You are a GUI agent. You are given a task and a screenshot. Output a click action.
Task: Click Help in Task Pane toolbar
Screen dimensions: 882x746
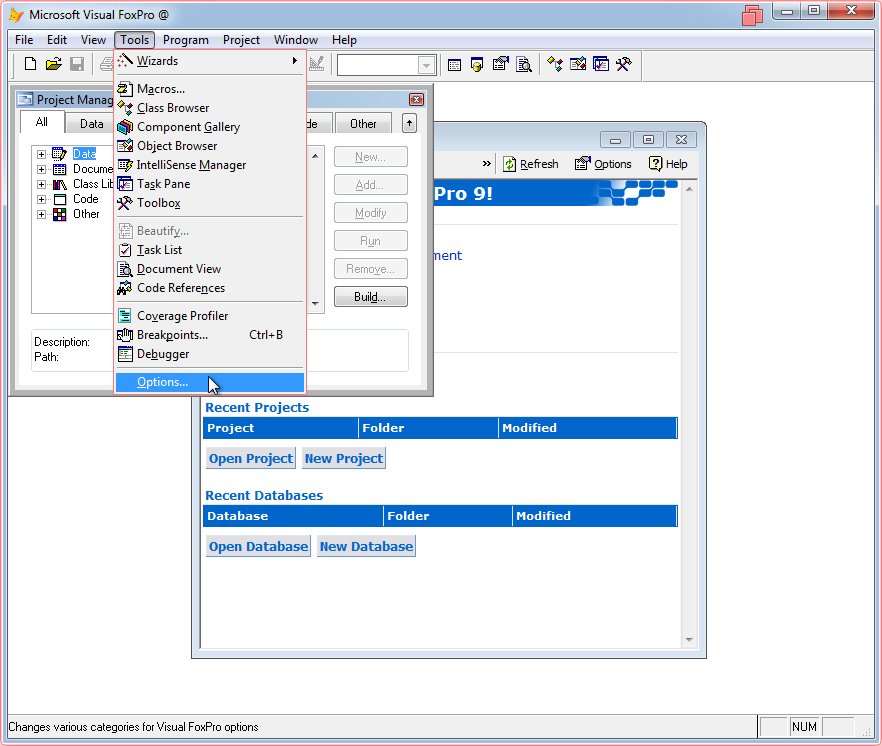(668, 164)
